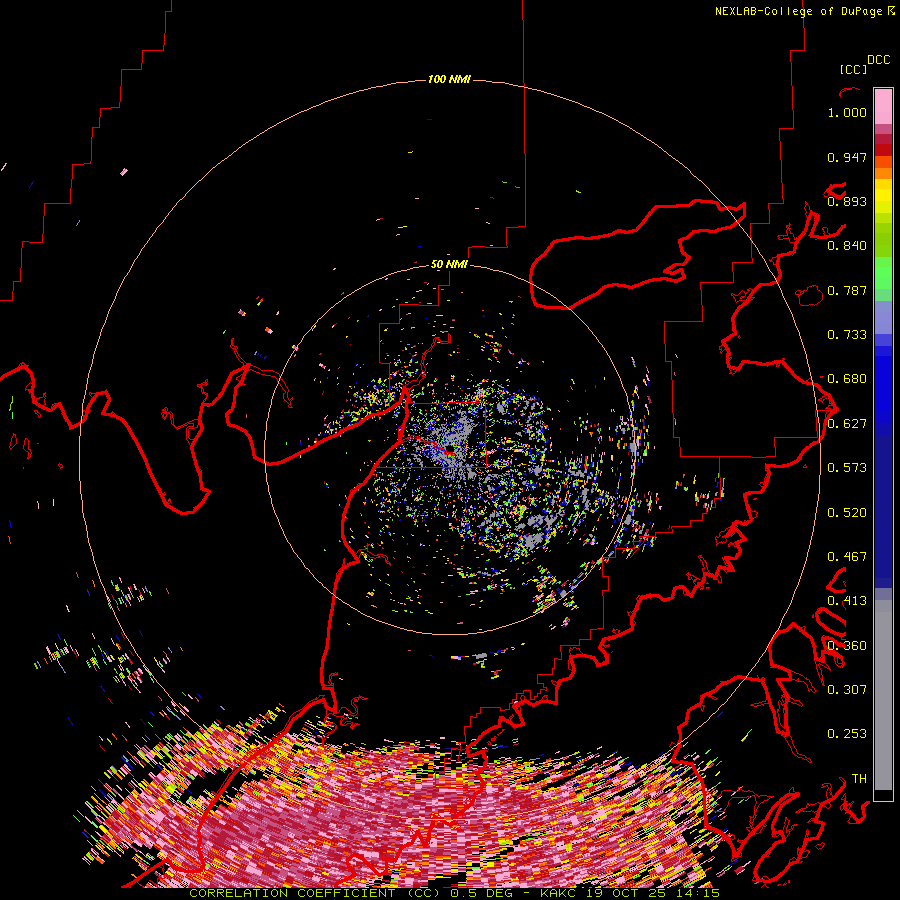Screen dimensions: 900x900
Task: Click the 0.520 color scale value
Action: point(847,513)
